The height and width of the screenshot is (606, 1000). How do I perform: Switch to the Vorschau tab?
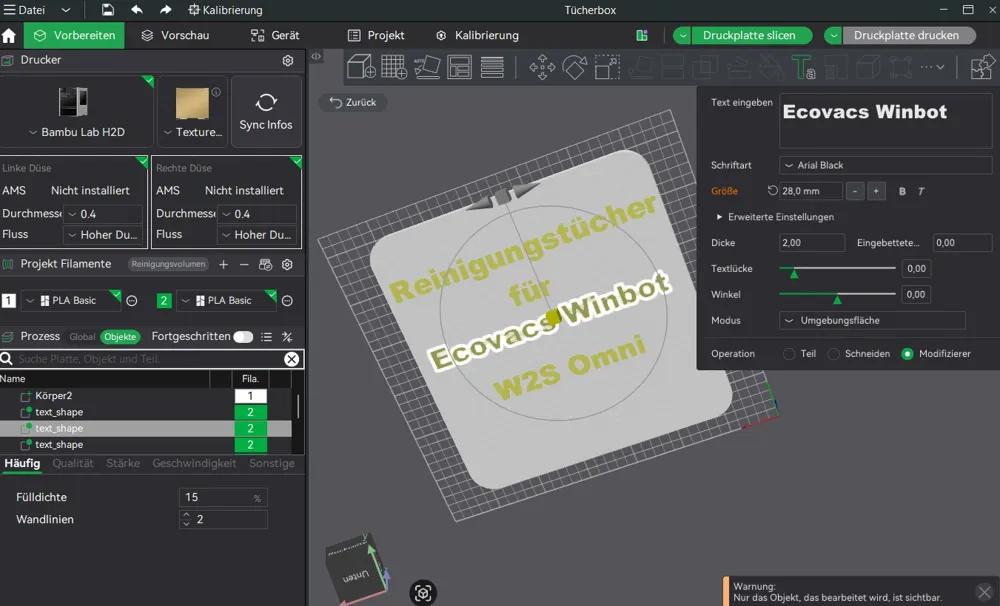[x=175, y=36]
